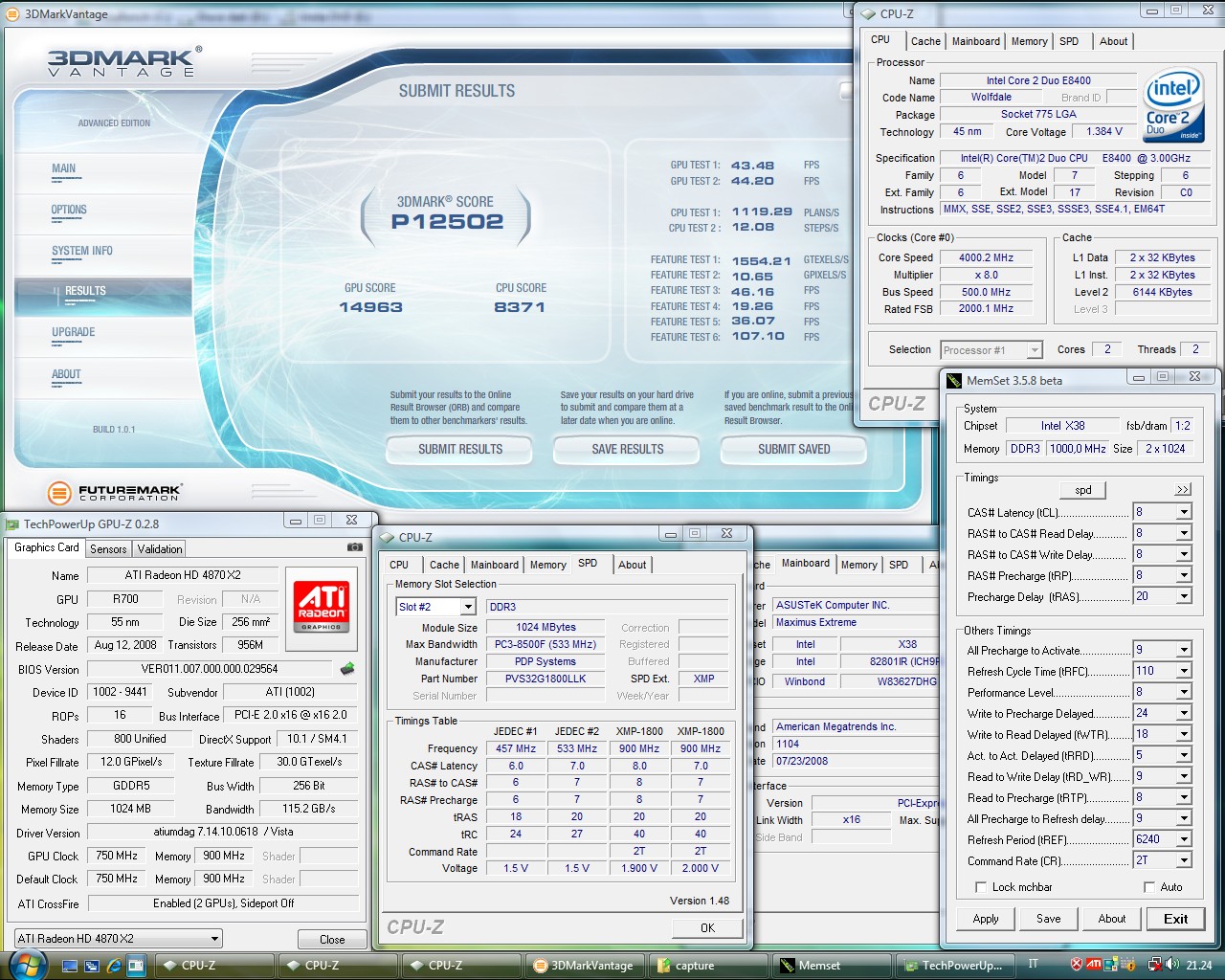
Task: Open the Performance Level dropdown
Action: 1184,692
